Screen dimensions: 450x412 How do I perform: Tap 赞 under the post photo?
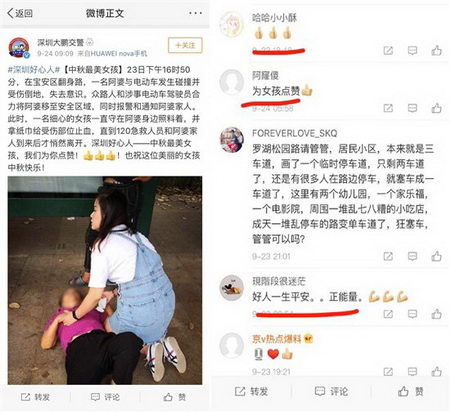[x=174, y=397]
